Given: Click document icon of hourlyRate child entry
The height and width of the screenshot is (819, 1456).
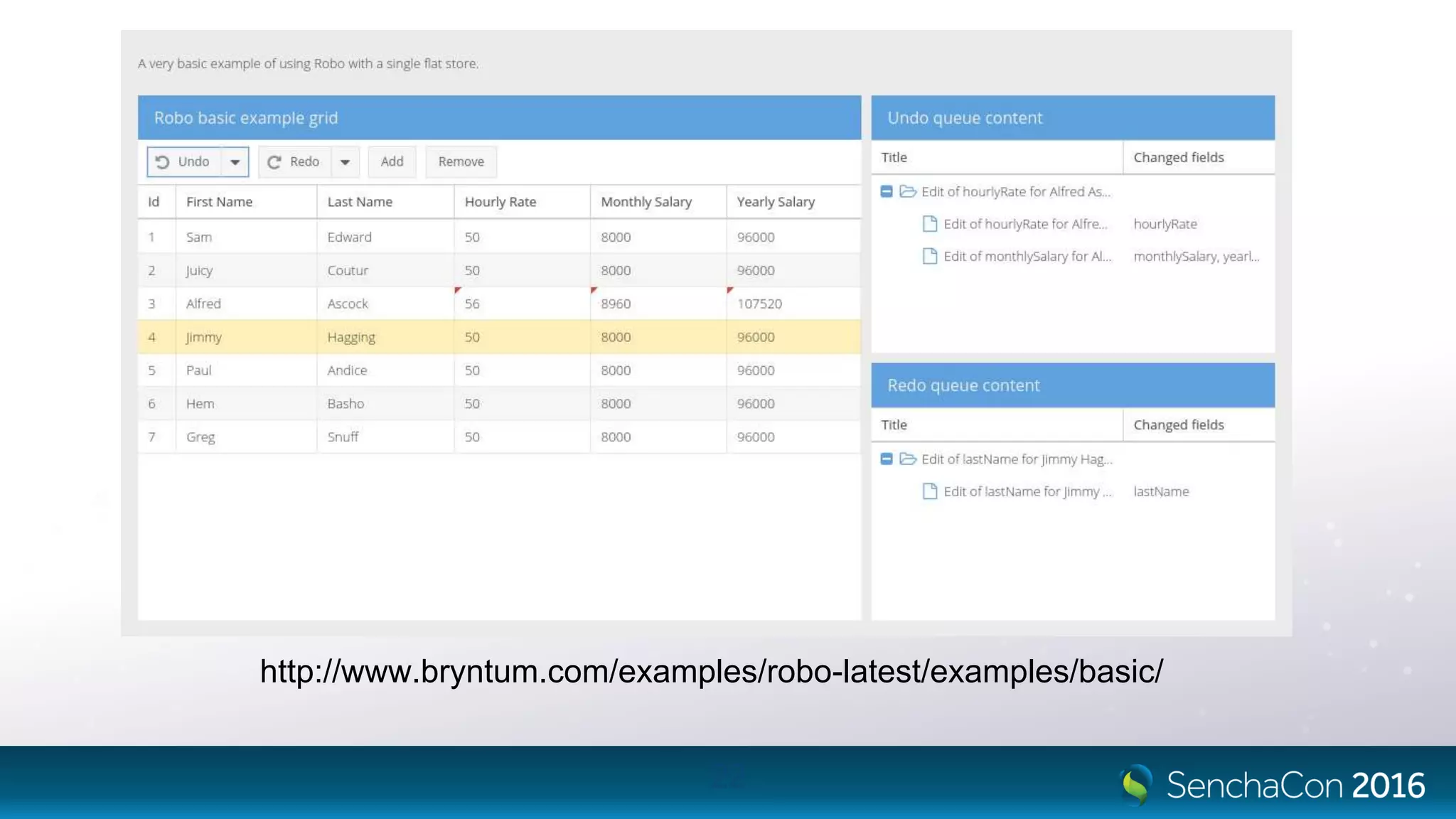Looking at the screenshot, I should (x=929, y=224).
